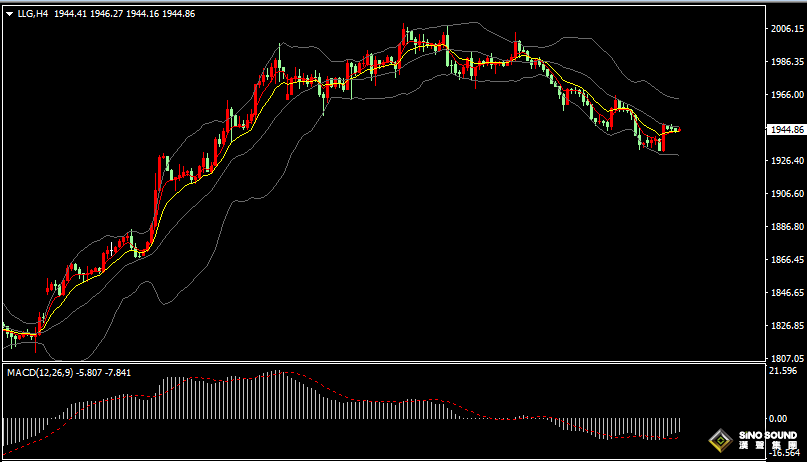Click the 2006.15 price axis label
This screenshot has width=807, height=462.
pos(786,29)
